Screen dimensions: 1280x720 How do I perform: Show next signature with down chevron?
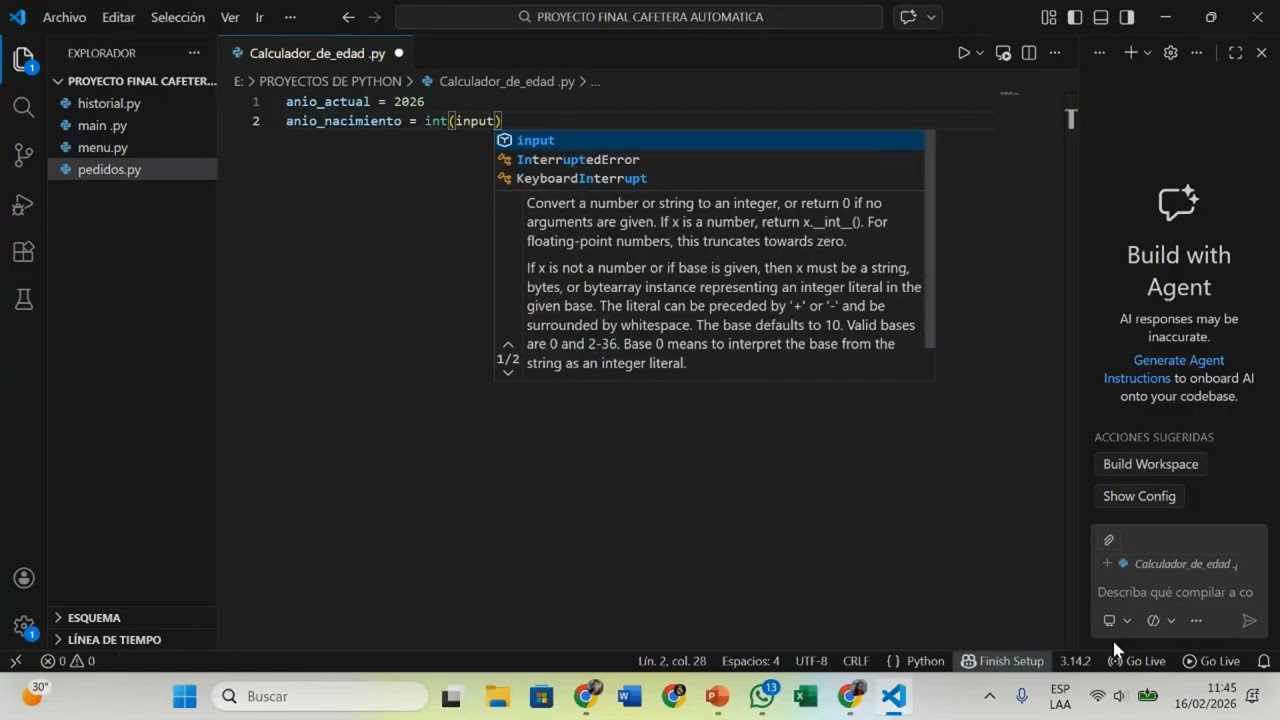508,372
